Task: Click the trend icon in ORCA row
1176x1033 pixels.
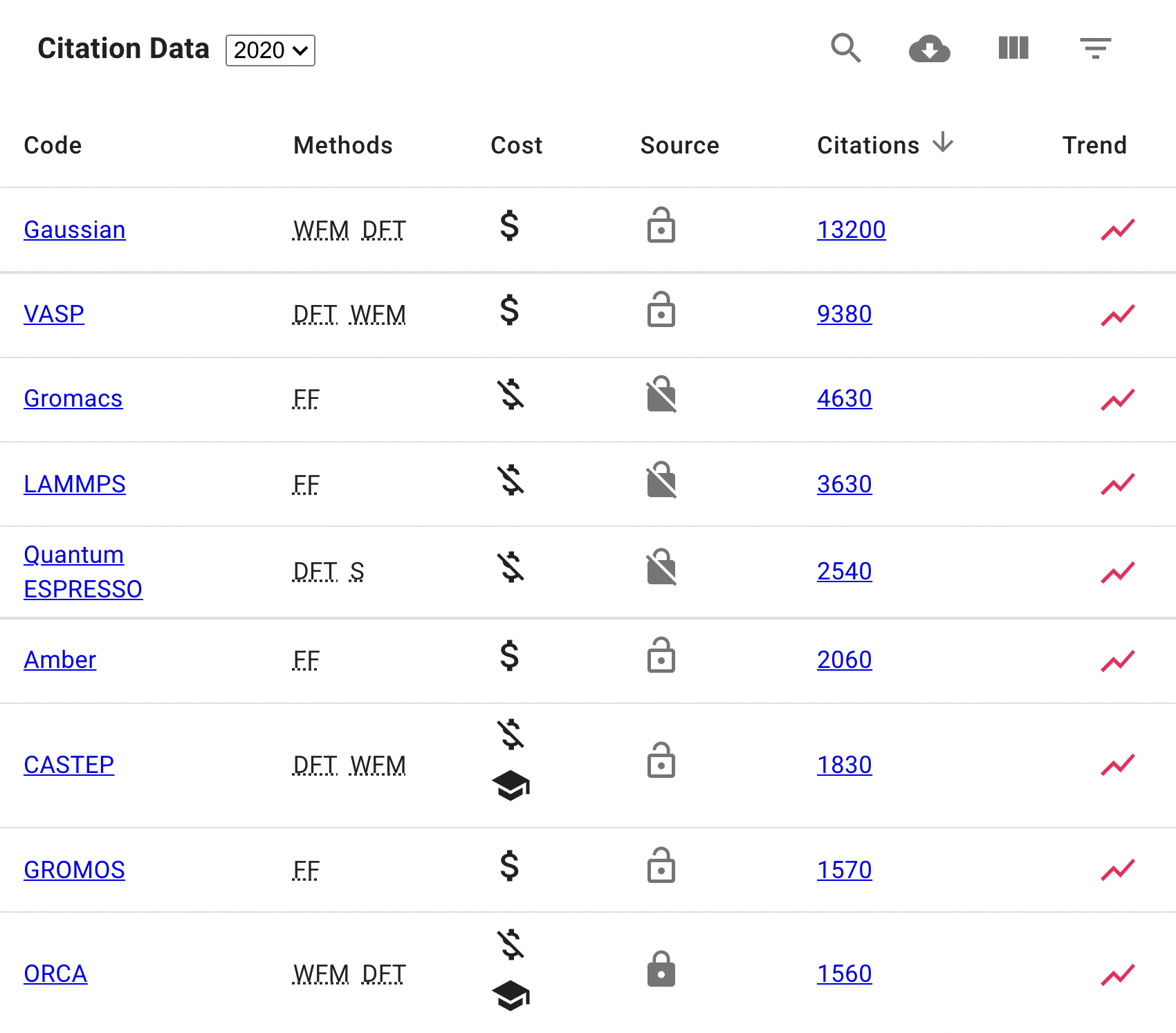Action: coord(1118,975)
